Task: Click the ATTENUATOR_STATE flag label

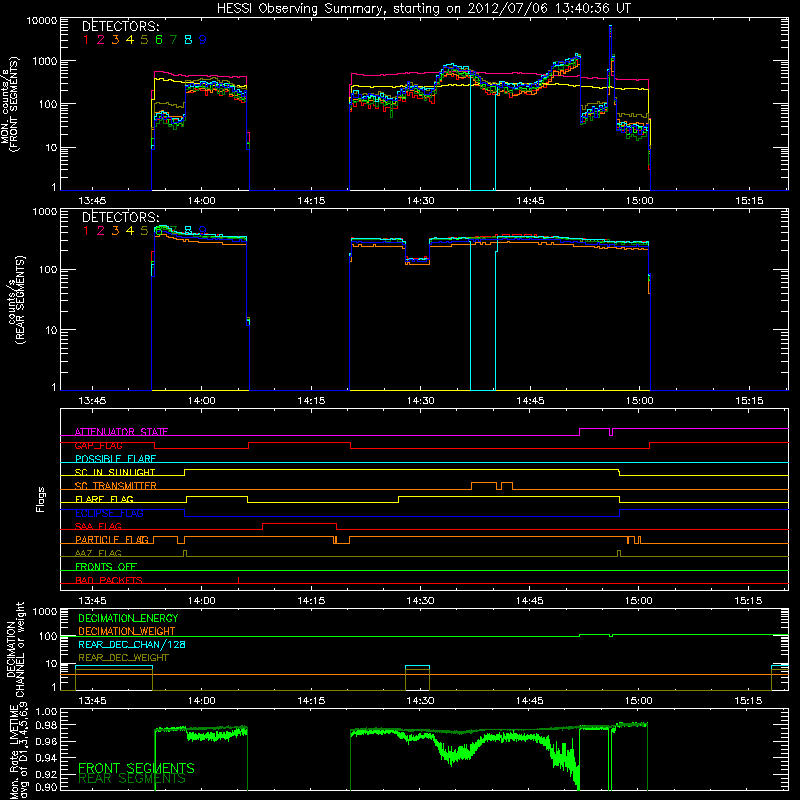Action: coord(121,432)
